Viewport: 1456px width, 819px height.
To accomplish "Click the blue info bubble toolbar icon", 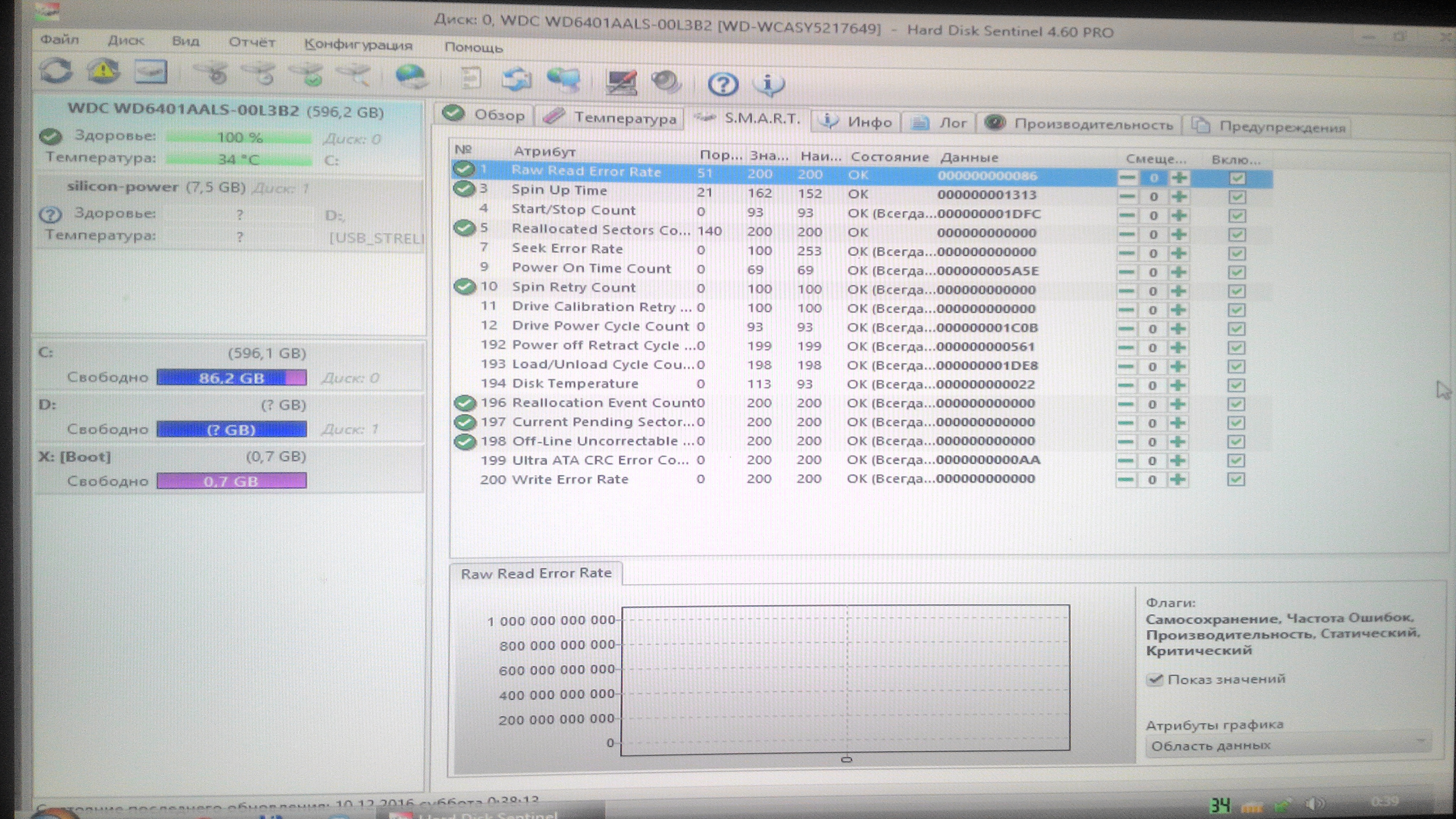I will point(769,84).
